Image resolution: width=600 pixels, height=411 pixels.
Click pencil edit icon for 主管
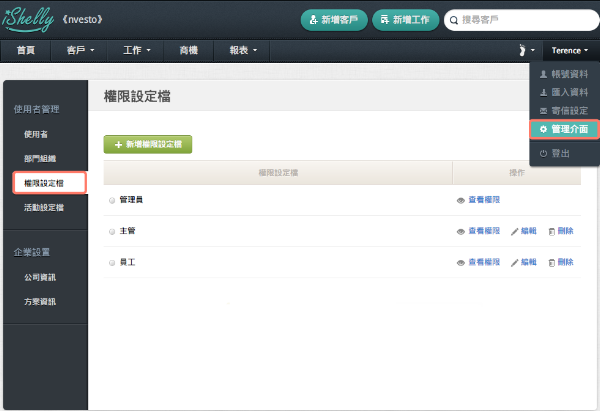pos(515,231)
